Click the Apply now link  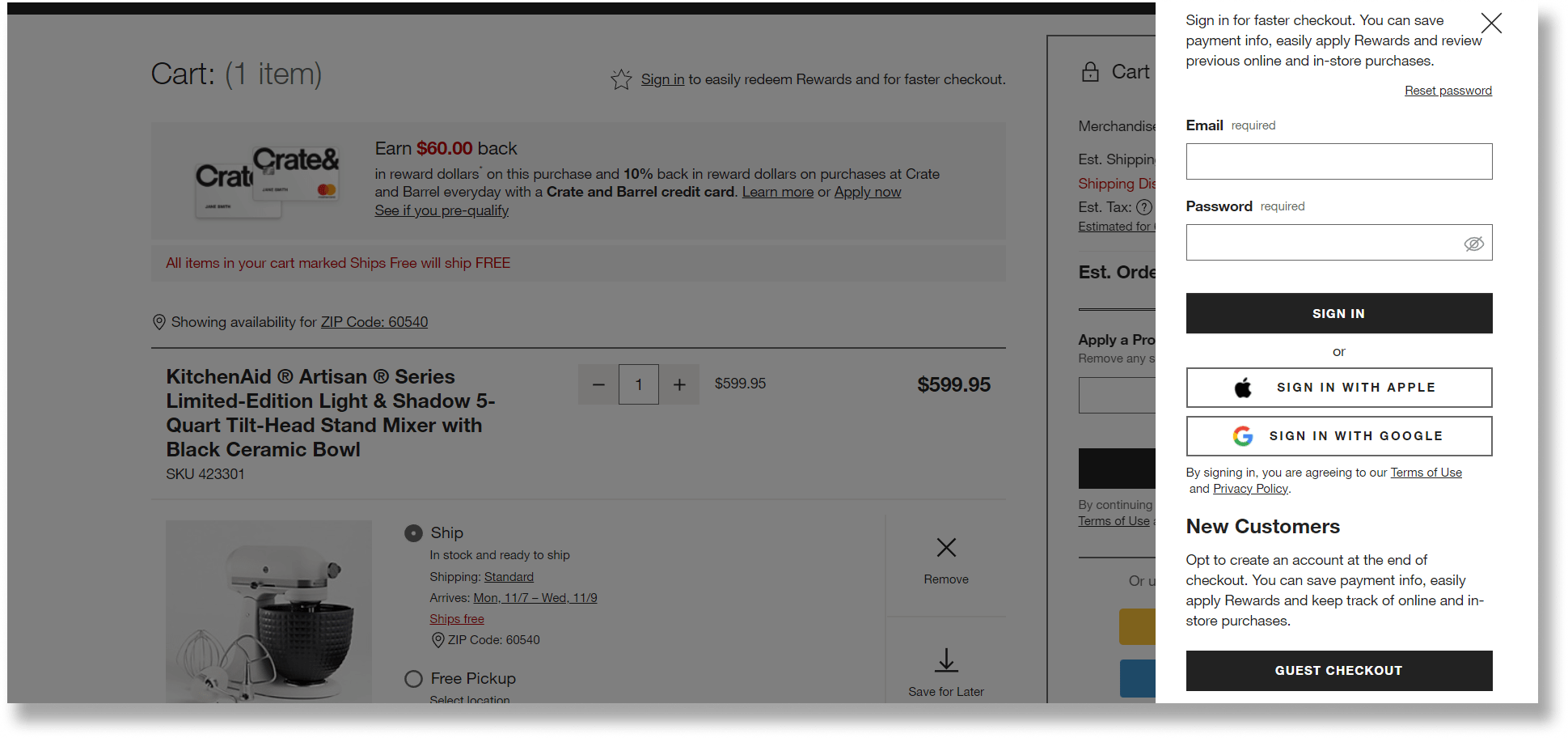(868, 192)
